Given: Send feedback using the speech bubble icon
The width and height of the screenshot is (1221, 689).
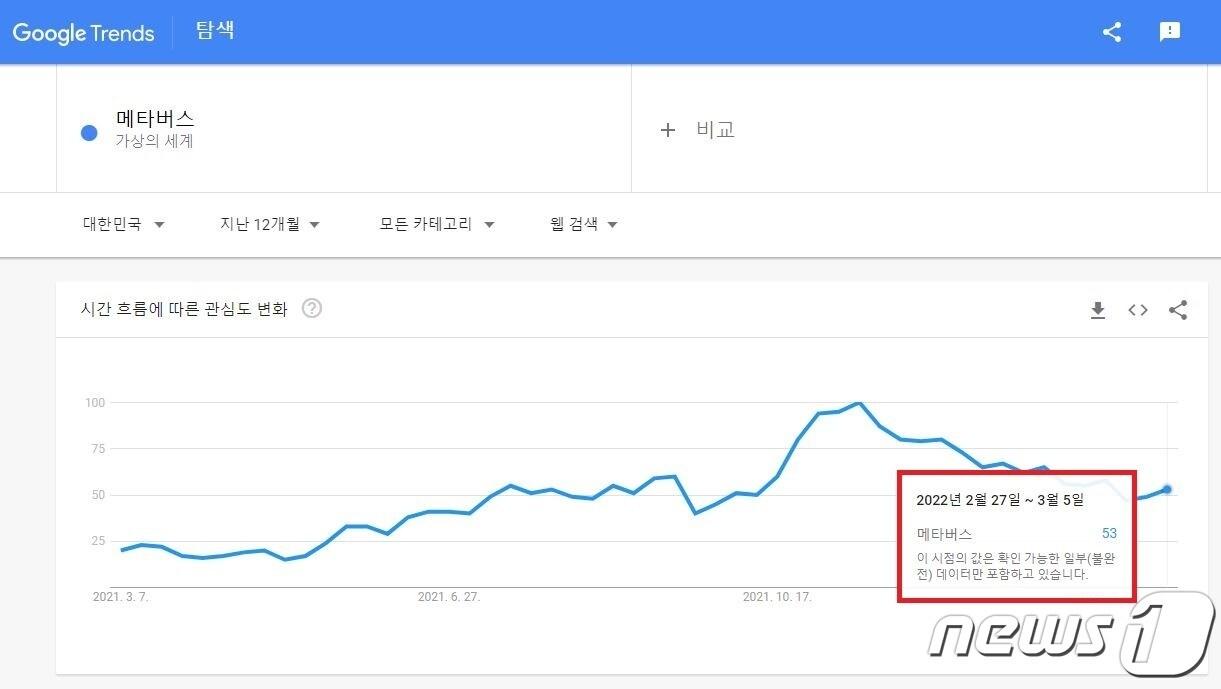Looking at the screenshot, I should (1169, 31).
